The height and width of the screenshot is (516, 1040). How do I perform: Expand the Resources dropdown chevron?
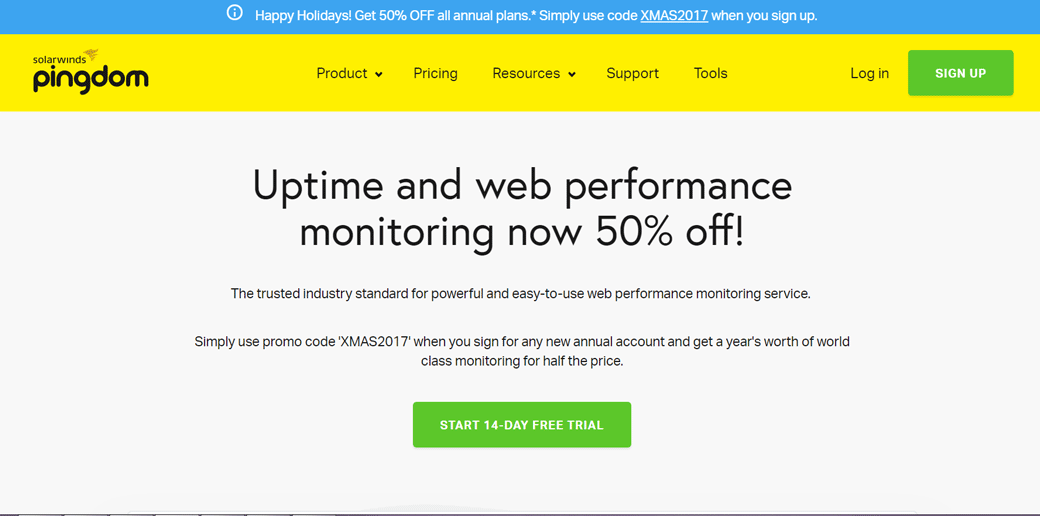coord(572,75)
